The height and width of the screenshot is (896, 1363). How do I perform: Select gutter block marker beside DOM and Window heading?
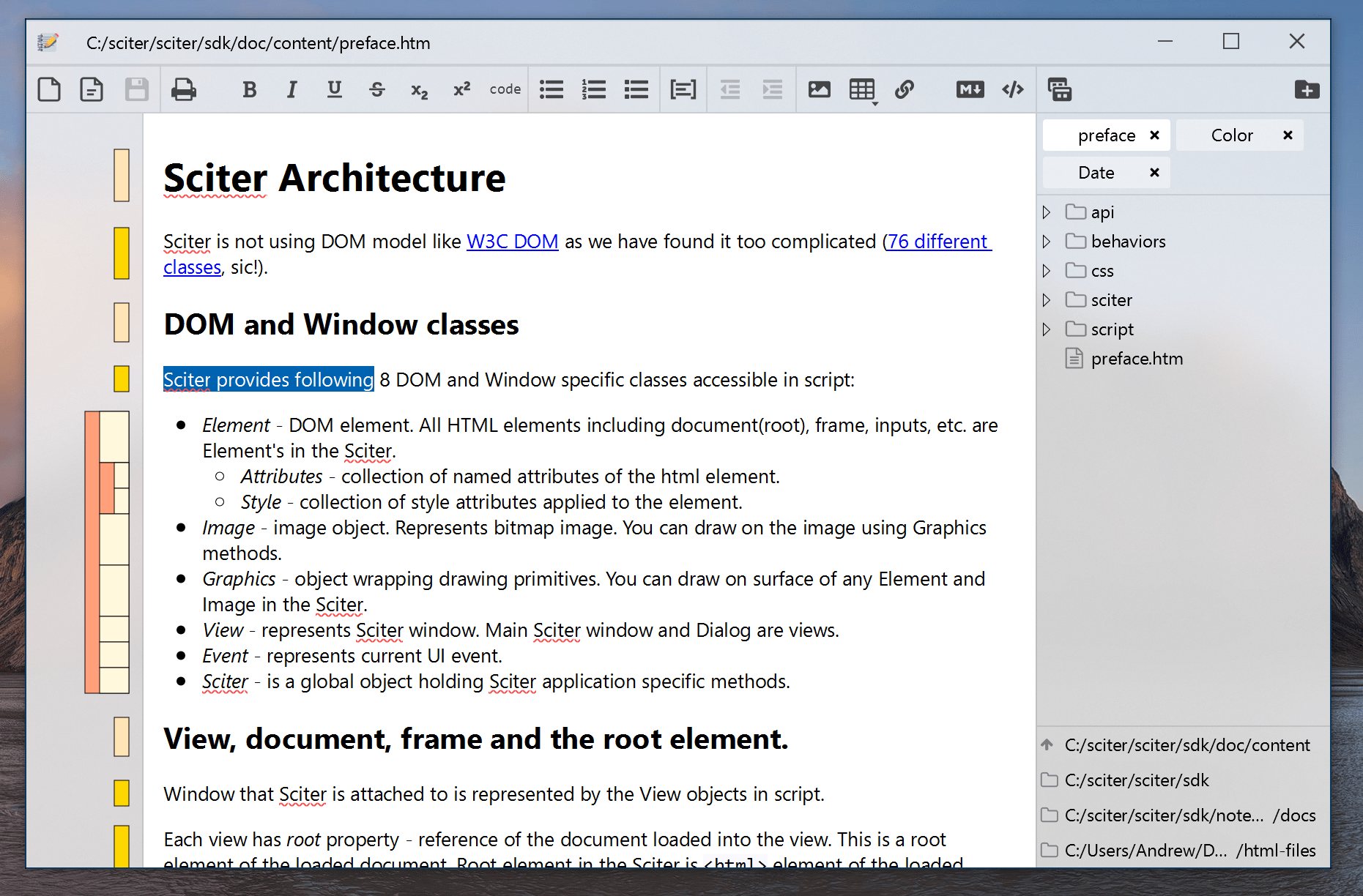click(122, 323)
